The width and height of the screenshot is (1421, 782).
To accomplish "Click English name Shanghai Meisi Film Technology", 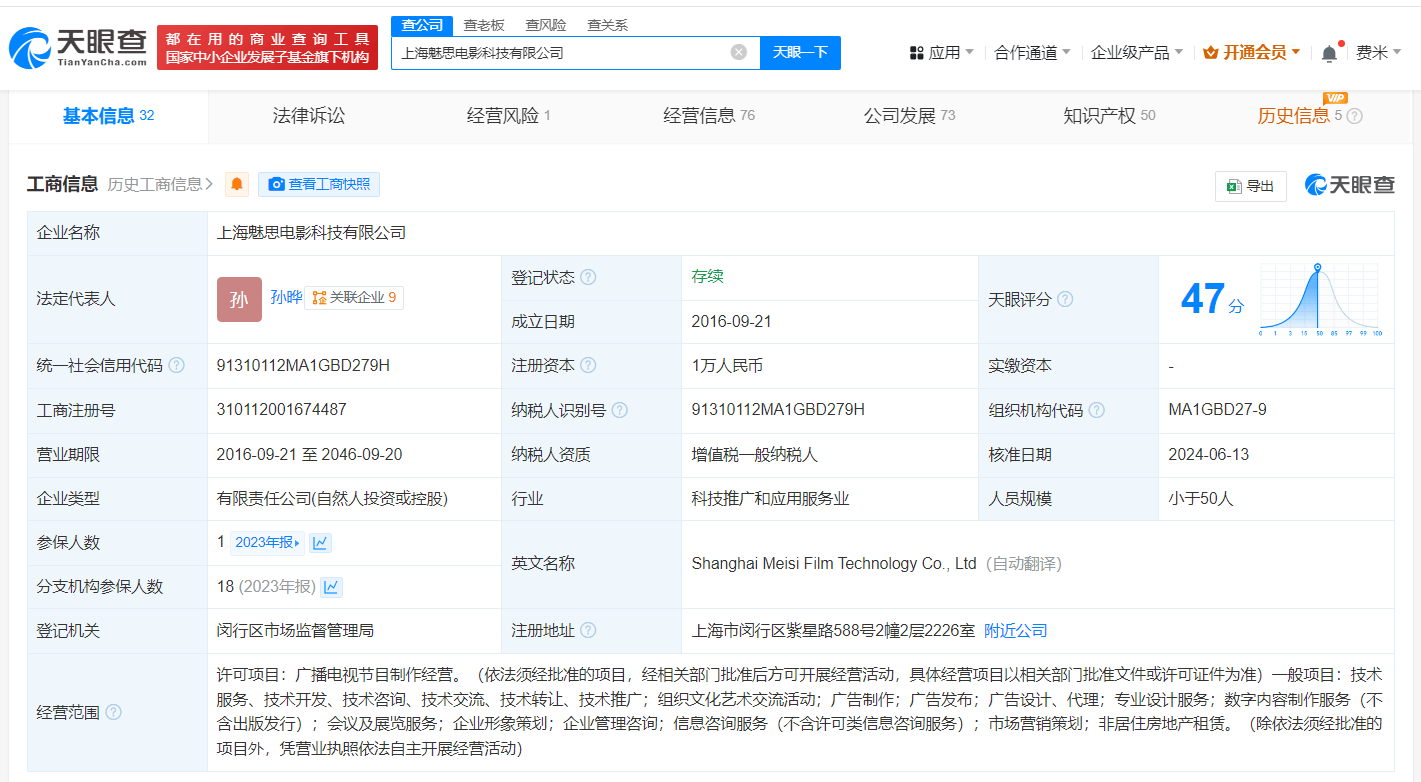I will pos(834,564).
